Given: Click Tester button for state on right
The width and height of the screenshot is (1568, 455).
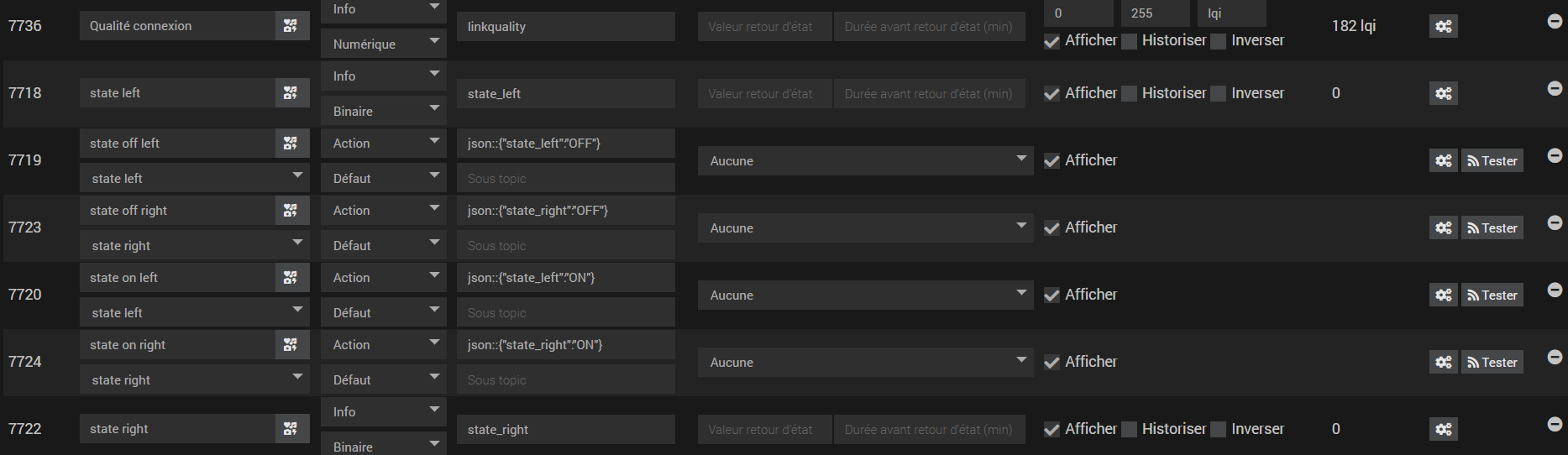Looking at the screenshot, I should (x=1492, y=362).
